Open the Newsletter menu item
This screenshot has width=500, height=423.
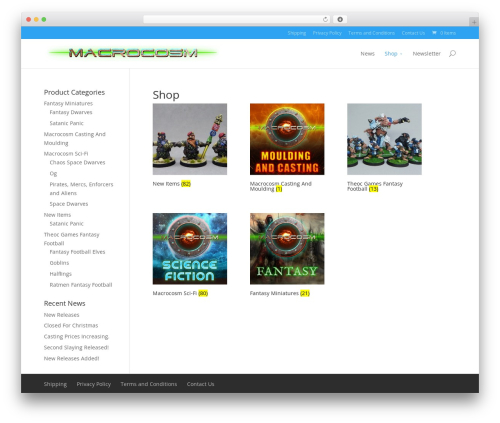(x=426, y=54)
